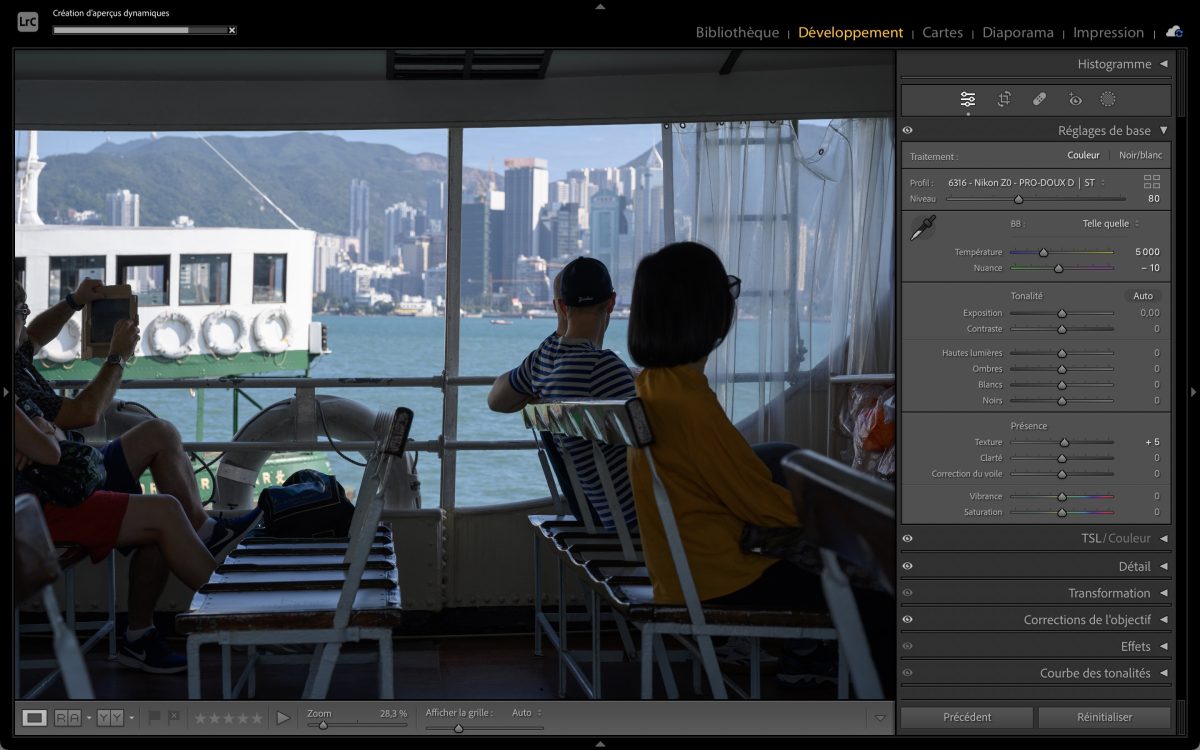Pick the white balance eyedropper
Screen dimensions: 1200x750
(x=921, y=227)
